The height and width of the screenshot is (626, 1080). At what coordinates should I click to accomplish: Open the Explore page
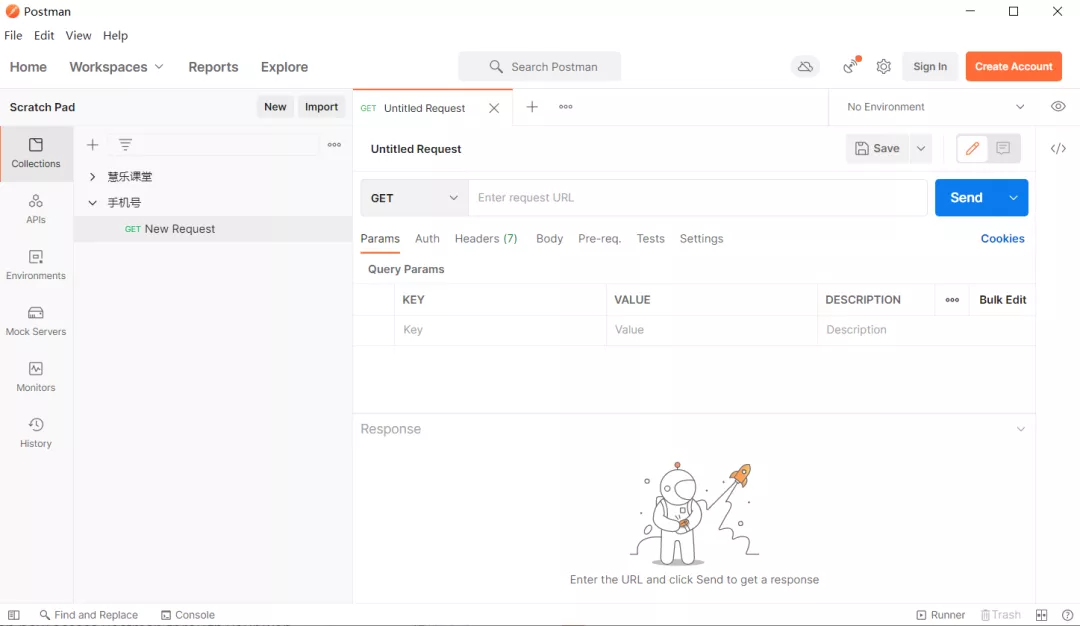(x=284, y=67)
